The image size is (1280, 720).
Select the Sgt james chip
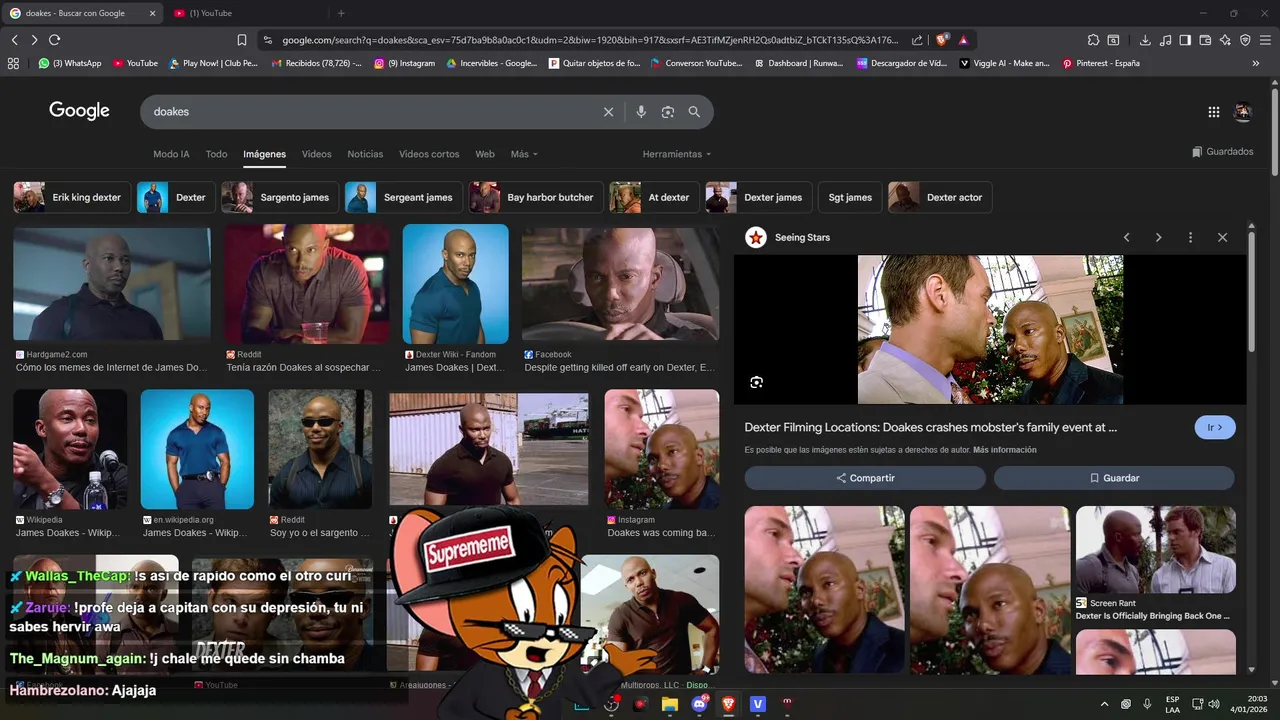point(850,197)
